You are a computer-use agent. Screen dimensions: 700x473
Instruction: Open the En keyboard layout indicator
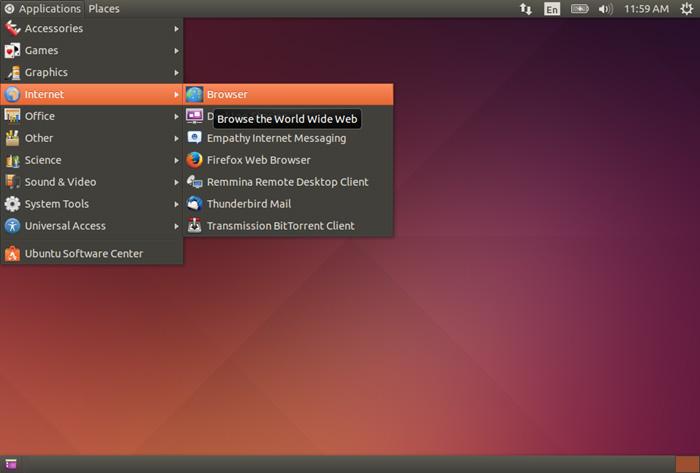click(552, 9)
